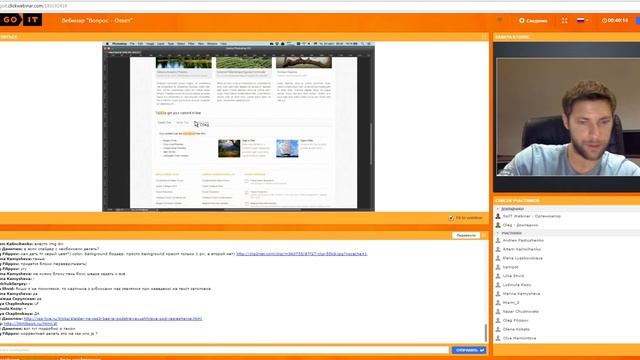Select participant 'kamool' in the list
This screenshot has height=360, width=640.
point(511,267)
